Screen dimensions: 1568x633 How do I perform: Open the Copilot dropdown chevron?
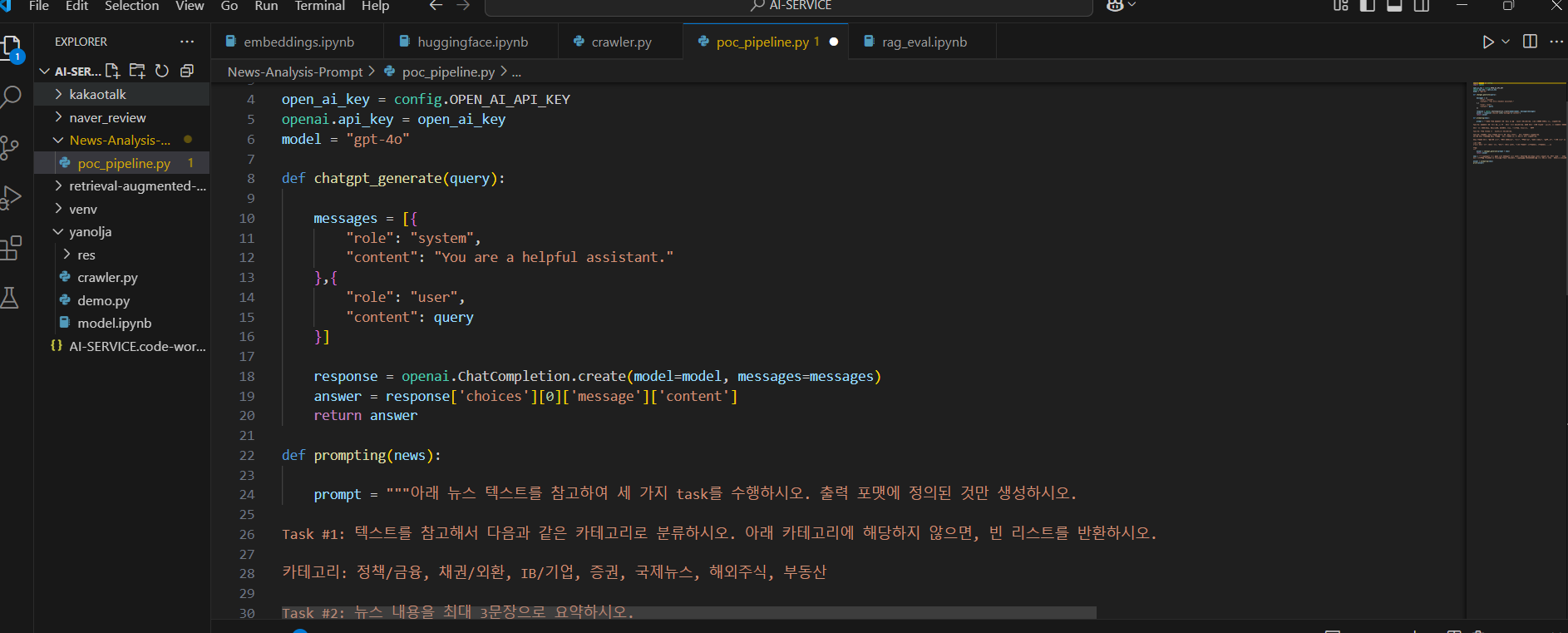coord(1132,6)
